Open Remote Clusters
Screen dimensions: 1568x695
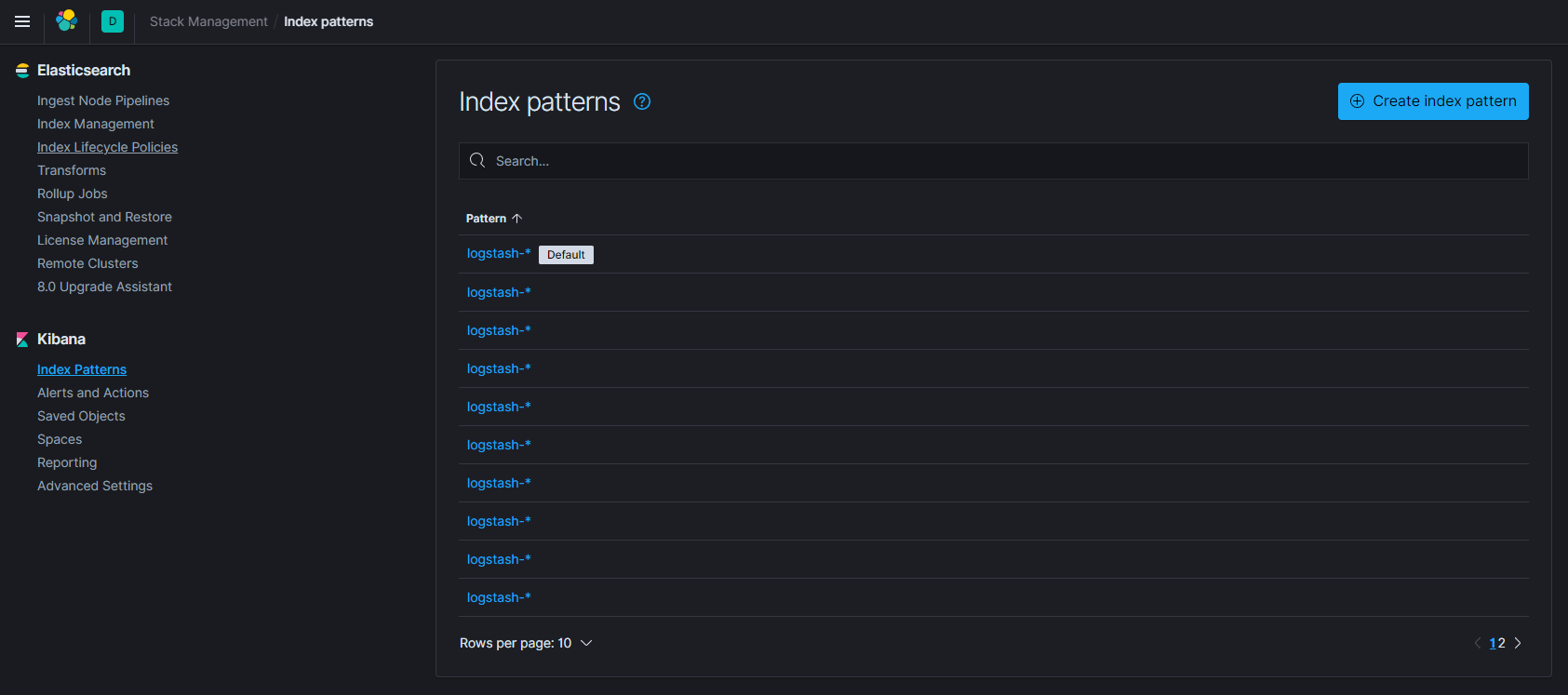tap(87, 263)
